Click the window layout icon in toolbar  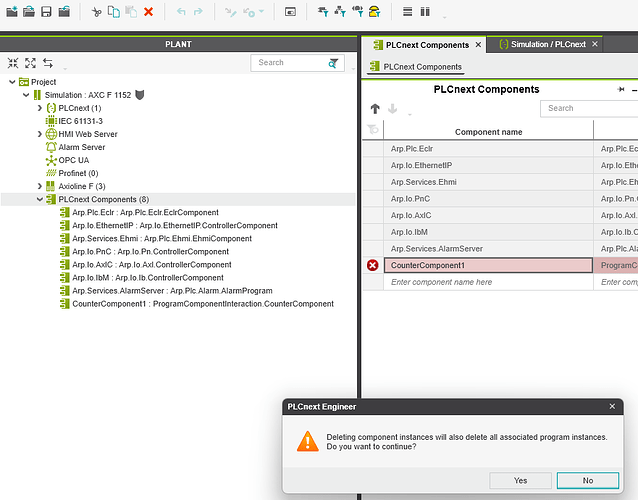(290, 12)
